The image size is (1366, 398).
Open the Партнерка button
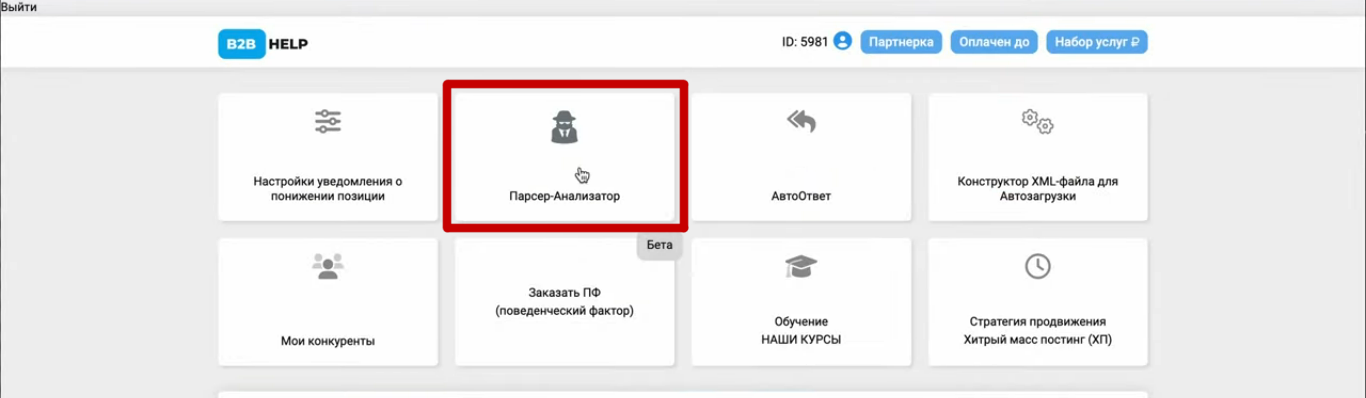[901, 42]
